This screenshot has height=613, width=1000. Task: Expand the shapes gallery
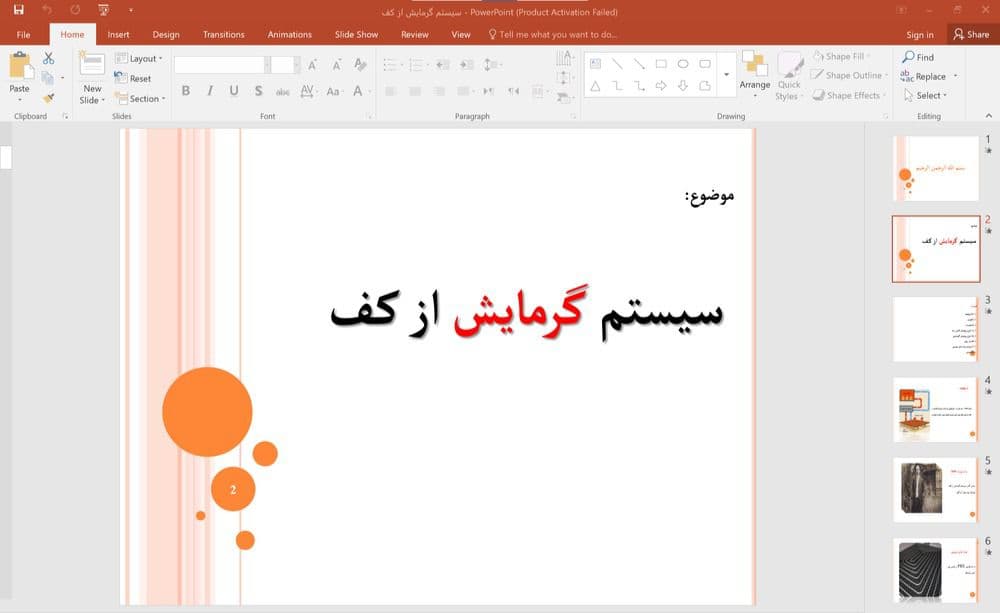[726, 75]
